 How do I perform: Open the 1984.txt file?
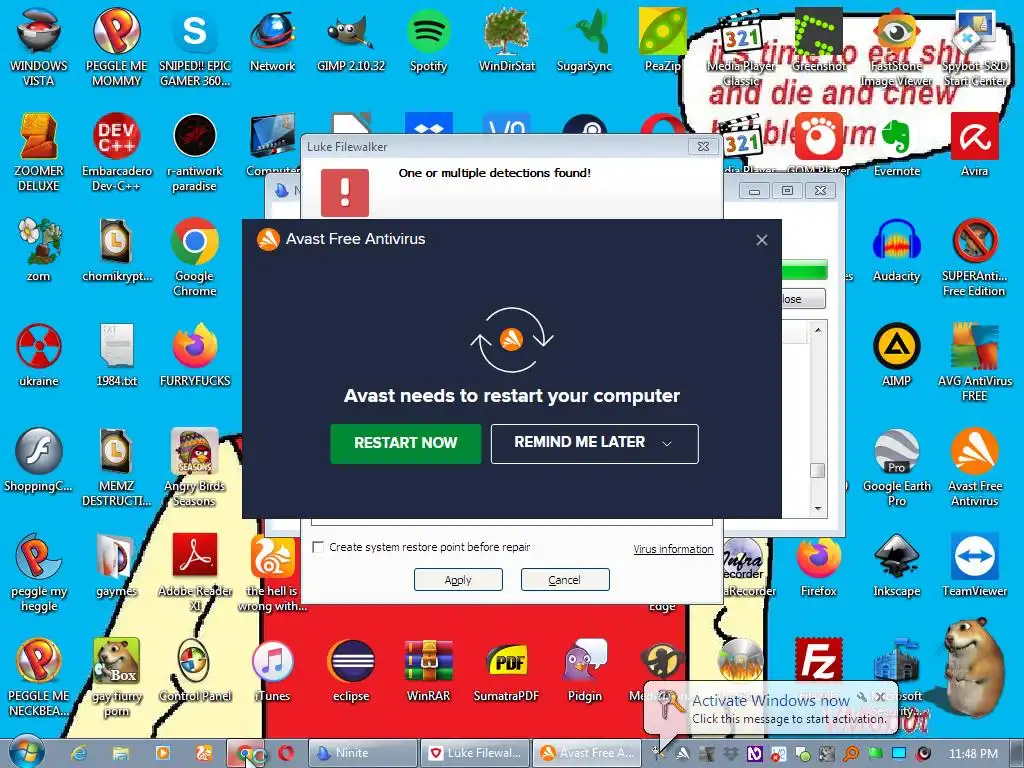(116, 355)
